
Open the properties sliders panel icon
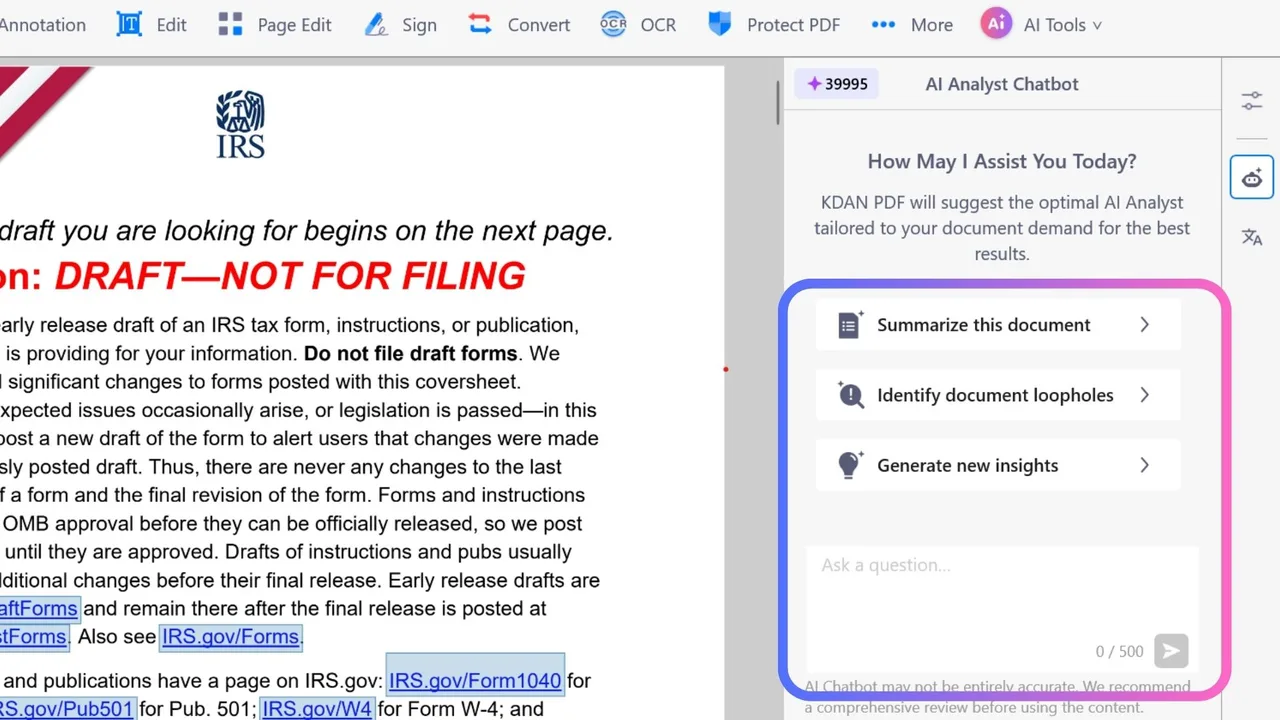[x=1252, y=101]
